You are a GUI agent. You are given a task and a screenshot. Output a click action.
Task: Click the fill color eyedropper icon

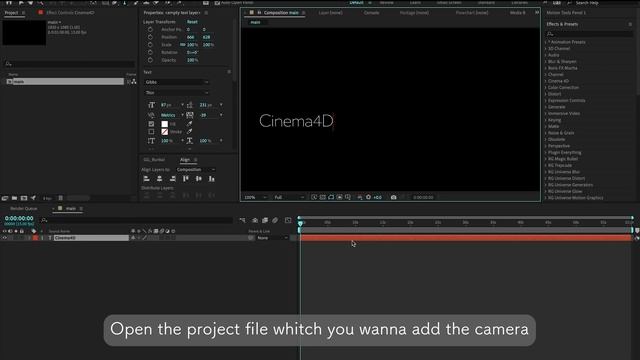(189, 124)
